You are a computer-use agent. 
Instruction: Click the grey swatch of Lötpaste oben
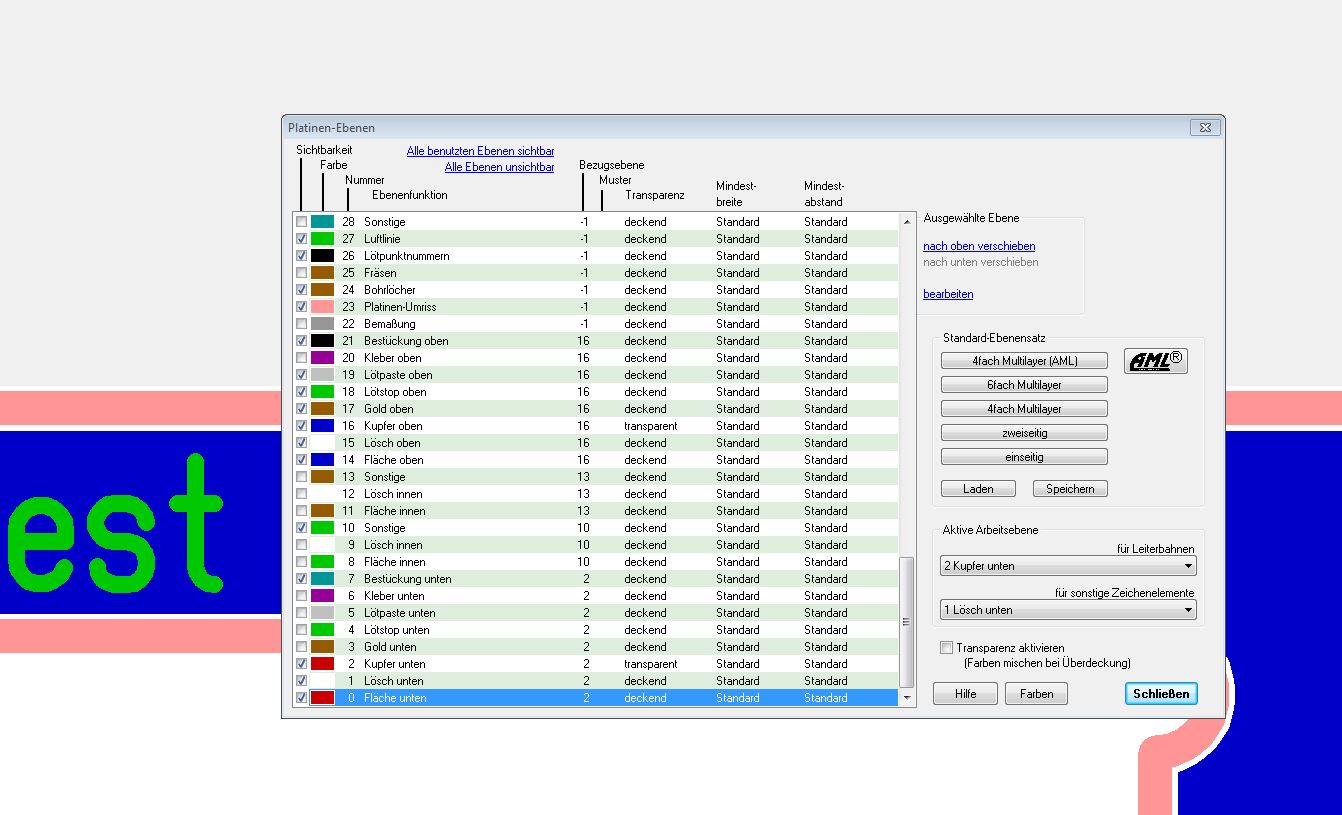point(322,375)
